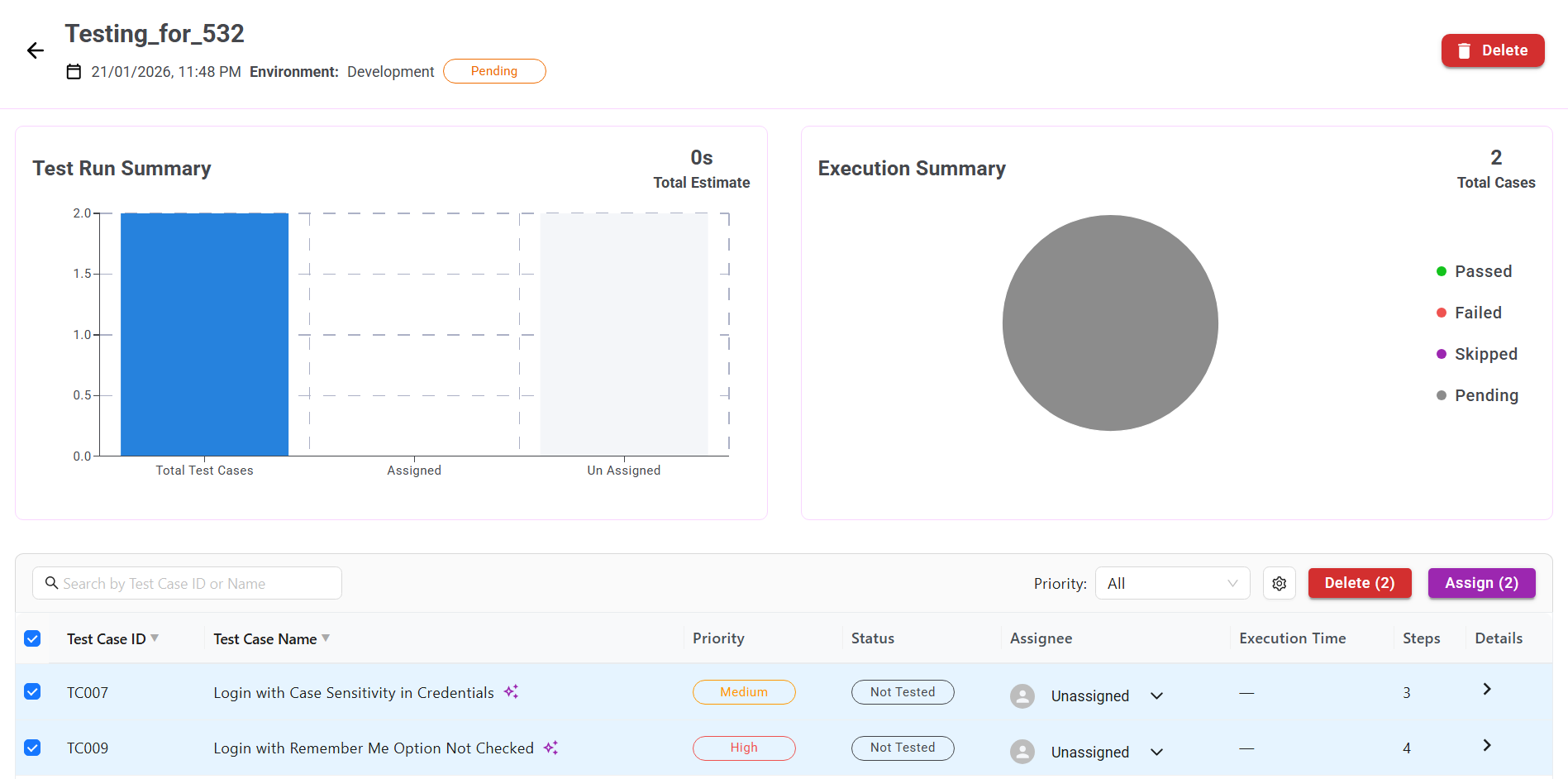
Task: Click the Delete (2) button
Action: [1359, 584]
